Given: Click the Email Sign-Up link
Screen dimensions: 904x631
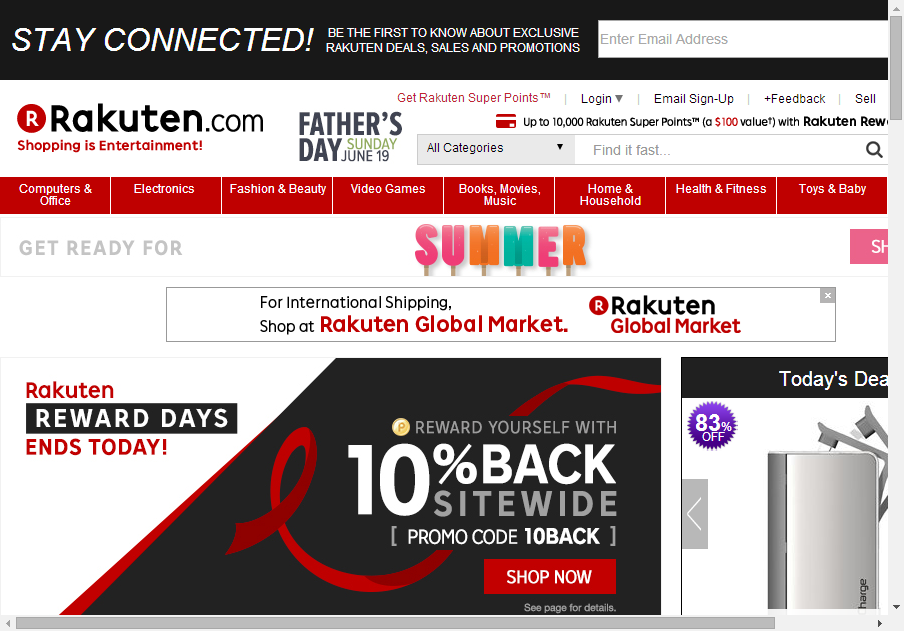Looking at the screenshot, I should click(x=694, y=99).
